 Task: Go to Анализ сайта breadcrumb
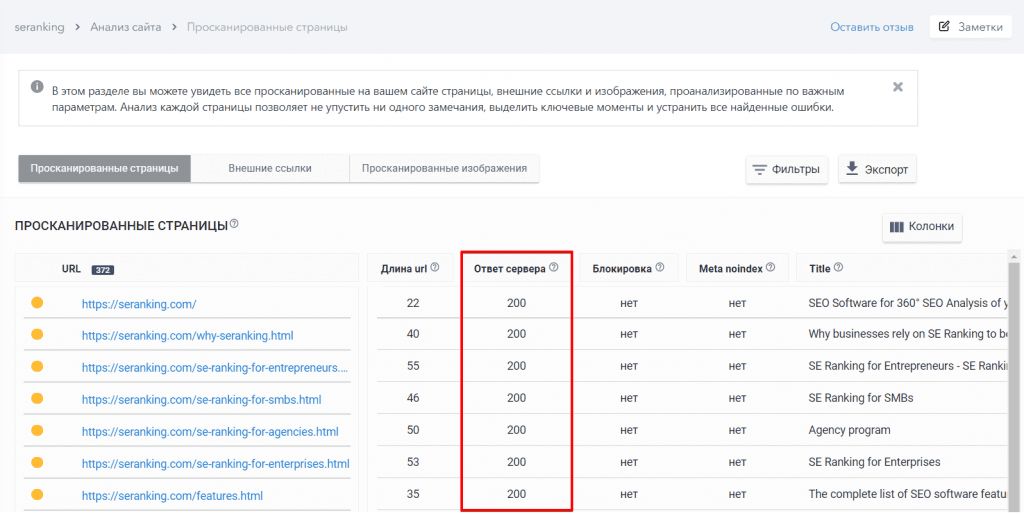pos(126,27)
